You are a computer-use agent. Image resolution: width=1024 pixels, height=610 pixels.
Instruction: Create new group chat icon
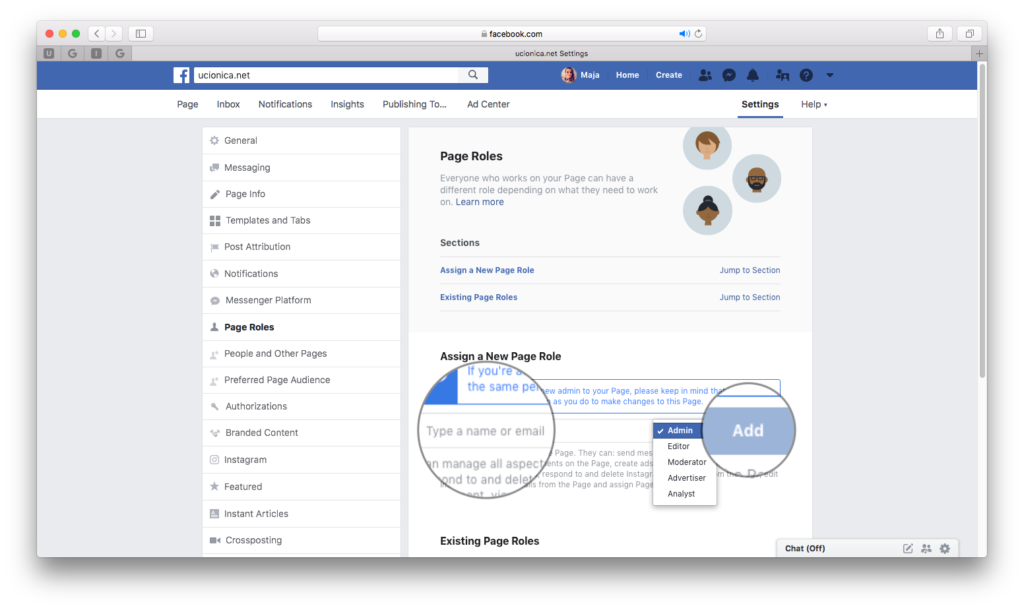coord(926,548)
